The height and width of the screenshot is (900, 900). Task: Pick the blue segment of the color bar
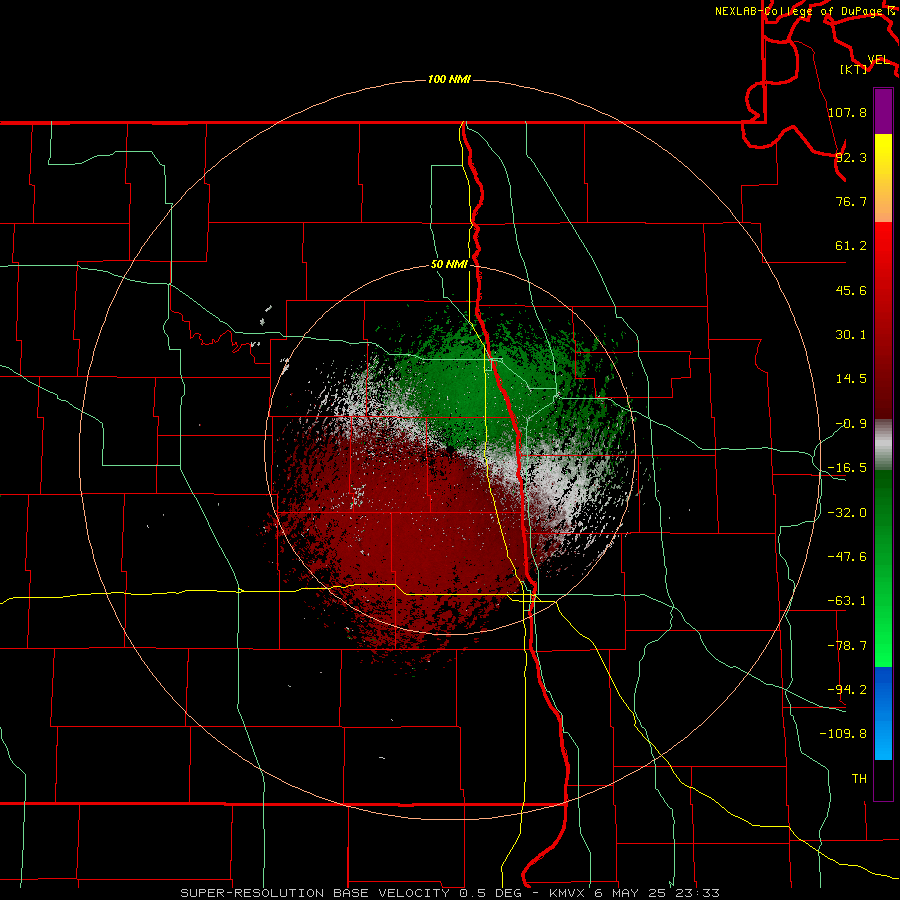click(883, 713)
